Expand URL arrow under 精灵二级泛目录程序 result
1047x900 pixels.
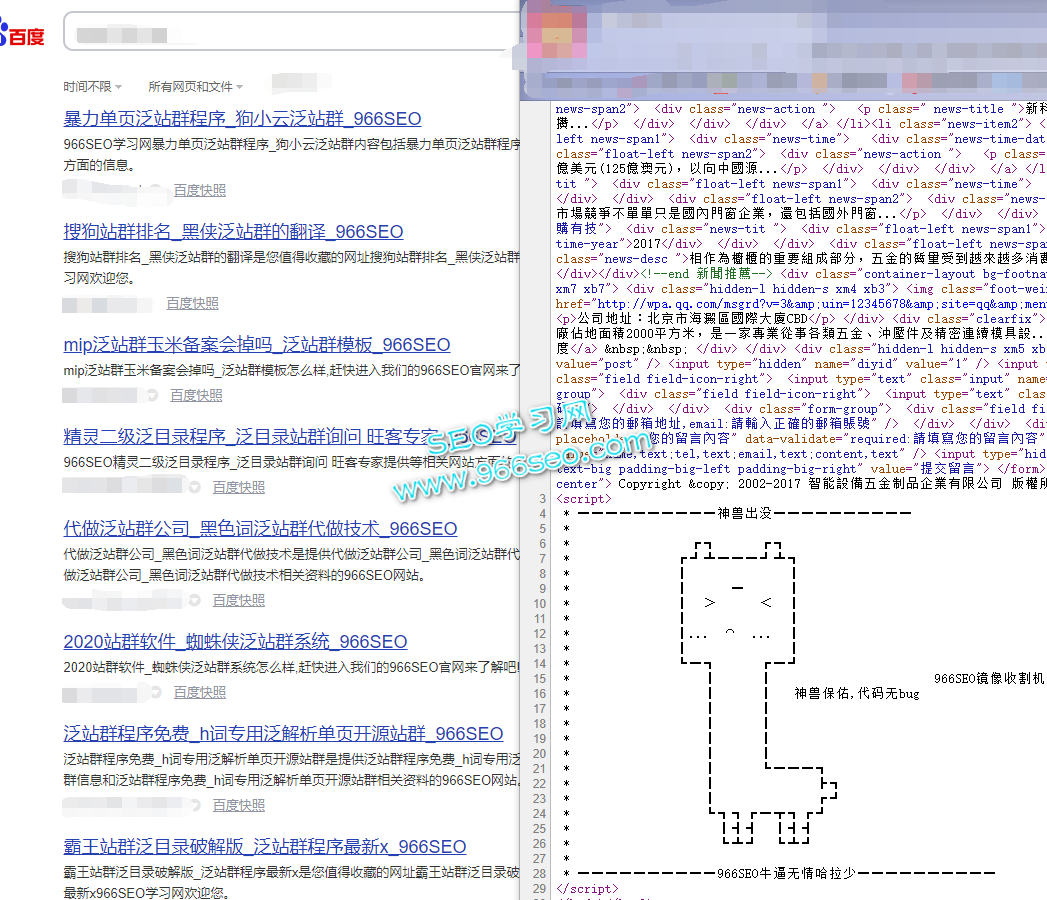[195, 487]
